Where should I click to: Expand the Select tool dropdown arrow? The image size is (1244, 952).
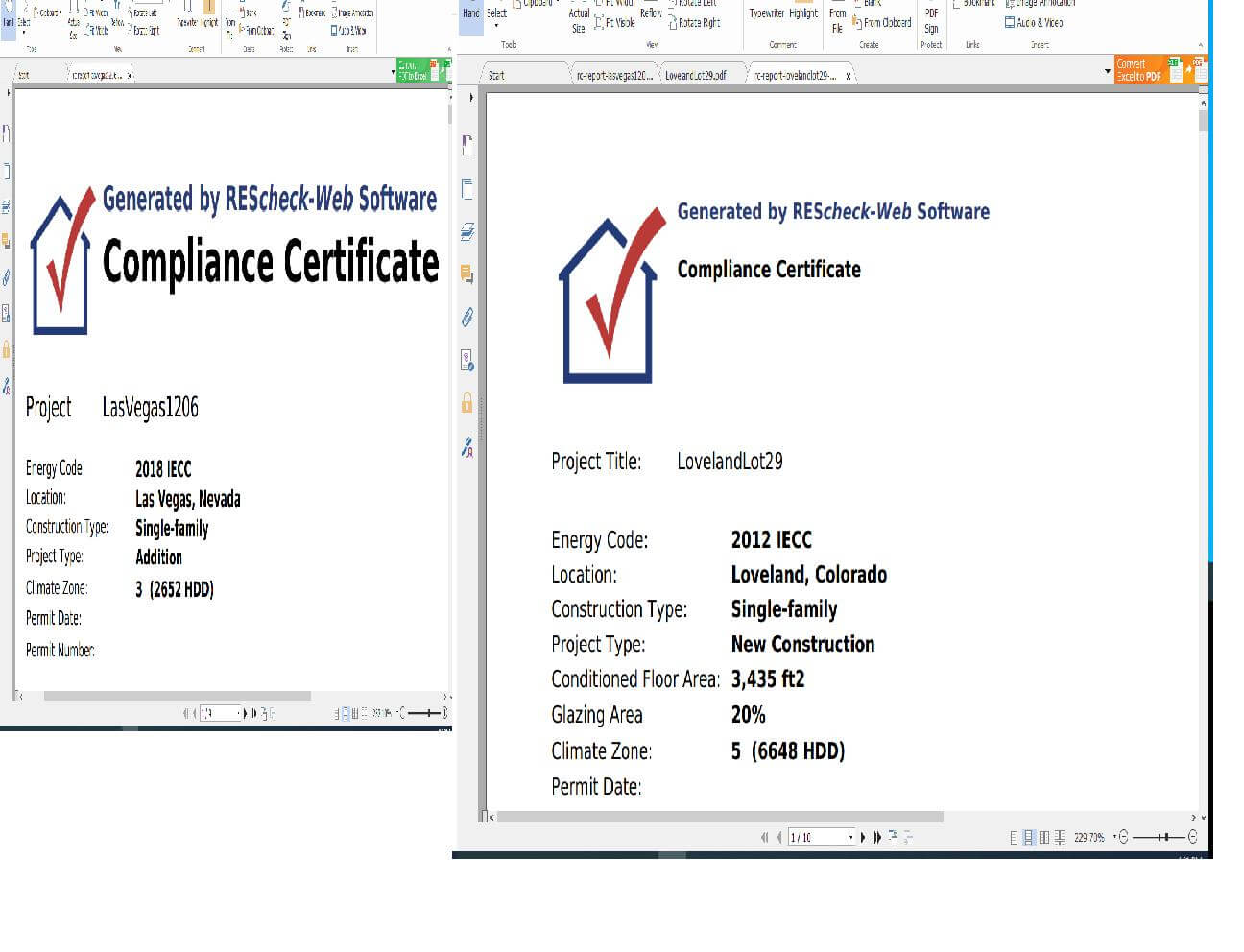496,26
